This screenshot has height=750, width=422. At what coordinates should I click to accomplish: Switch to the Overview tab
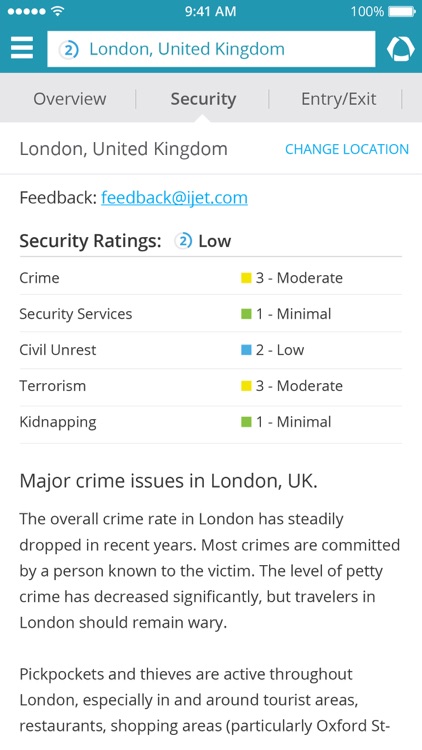pos(70,99)
